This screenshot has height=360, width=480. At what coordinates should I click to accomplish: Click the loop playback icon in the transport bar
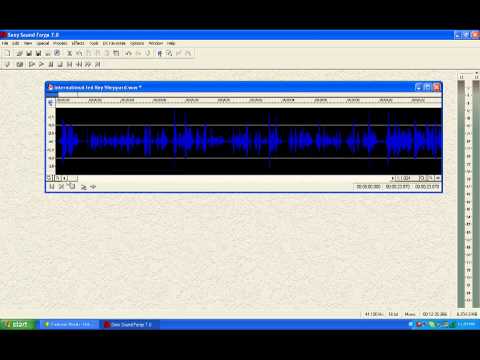[x=20, y=64]
